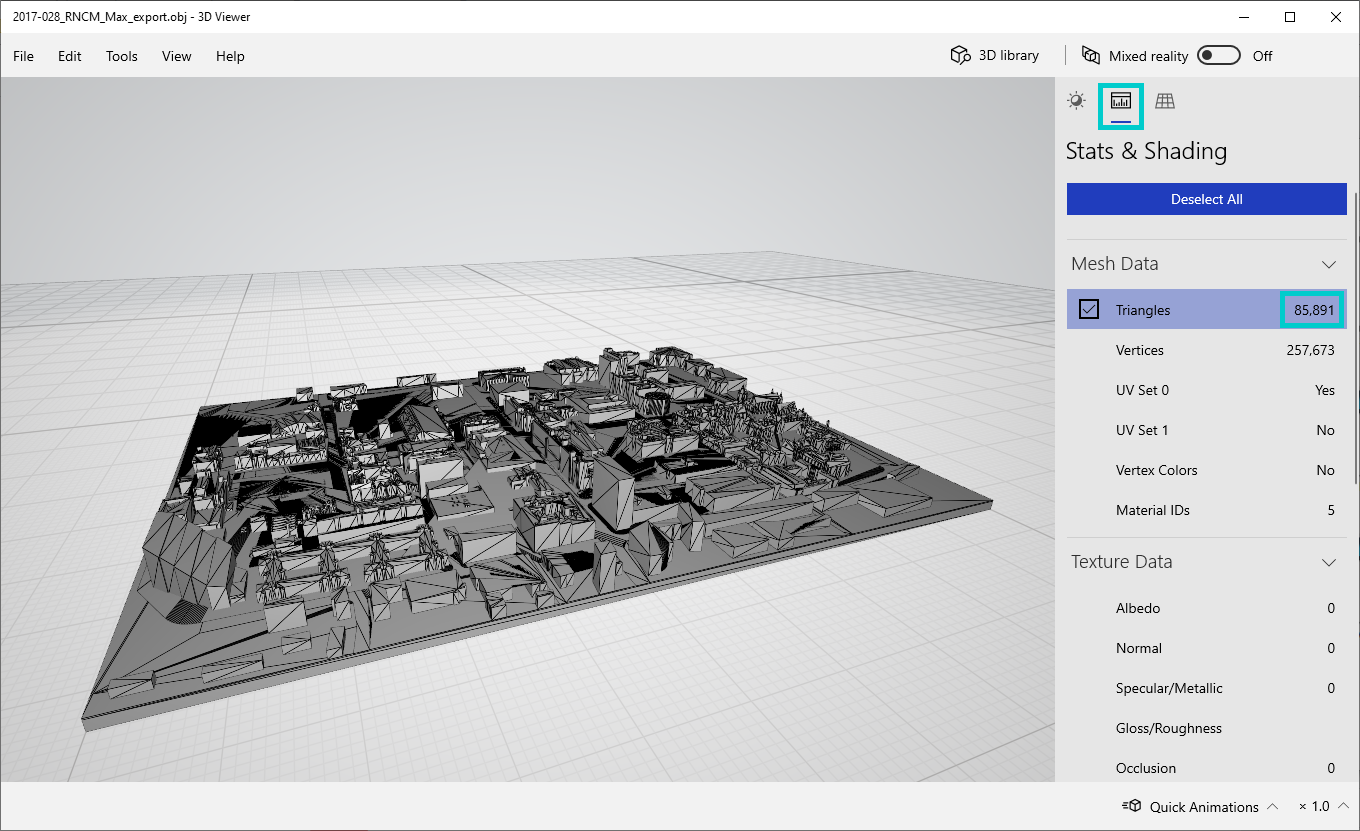The image size is (1360, 831).
Task: Select the Vertices row in Mesh Data
Action: (x=1206, y=350)
